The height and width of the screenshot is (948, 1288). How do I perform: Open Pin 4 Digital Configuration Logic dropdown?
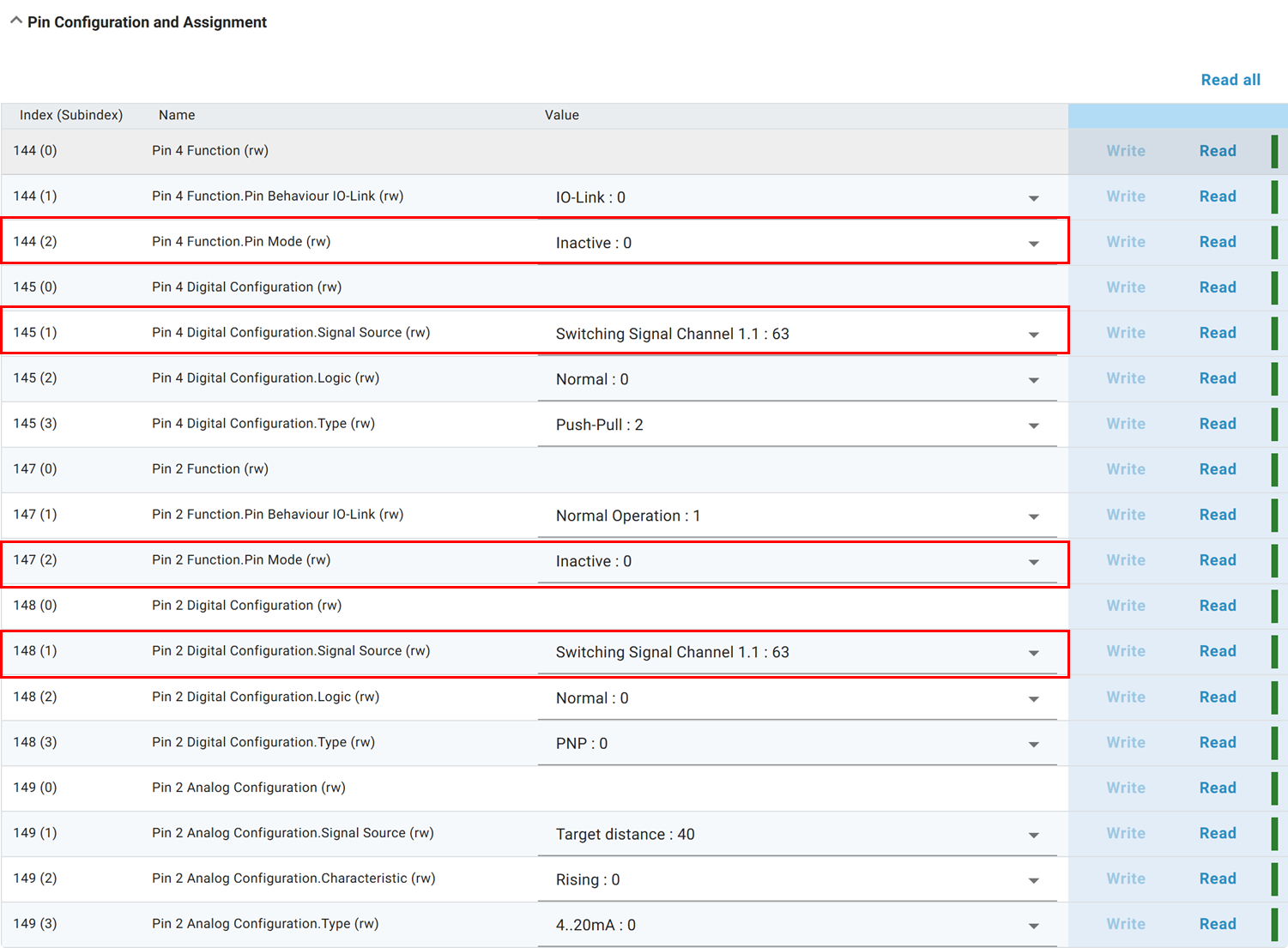coord(1033,380)
